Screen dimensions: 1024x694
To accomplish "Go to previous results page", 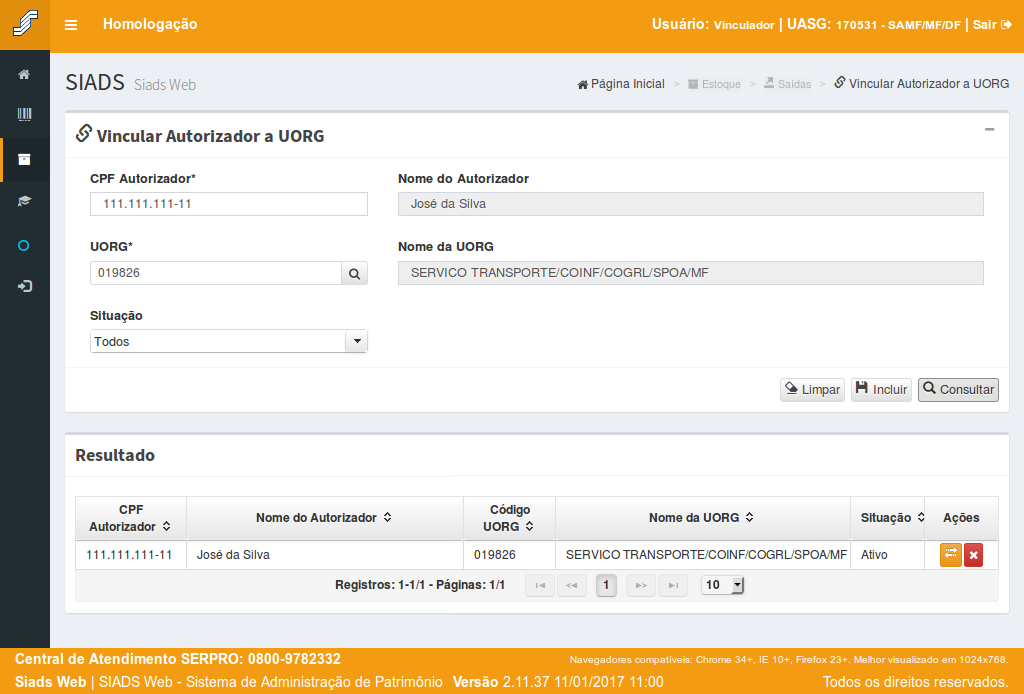I will [x=571, y=585].
